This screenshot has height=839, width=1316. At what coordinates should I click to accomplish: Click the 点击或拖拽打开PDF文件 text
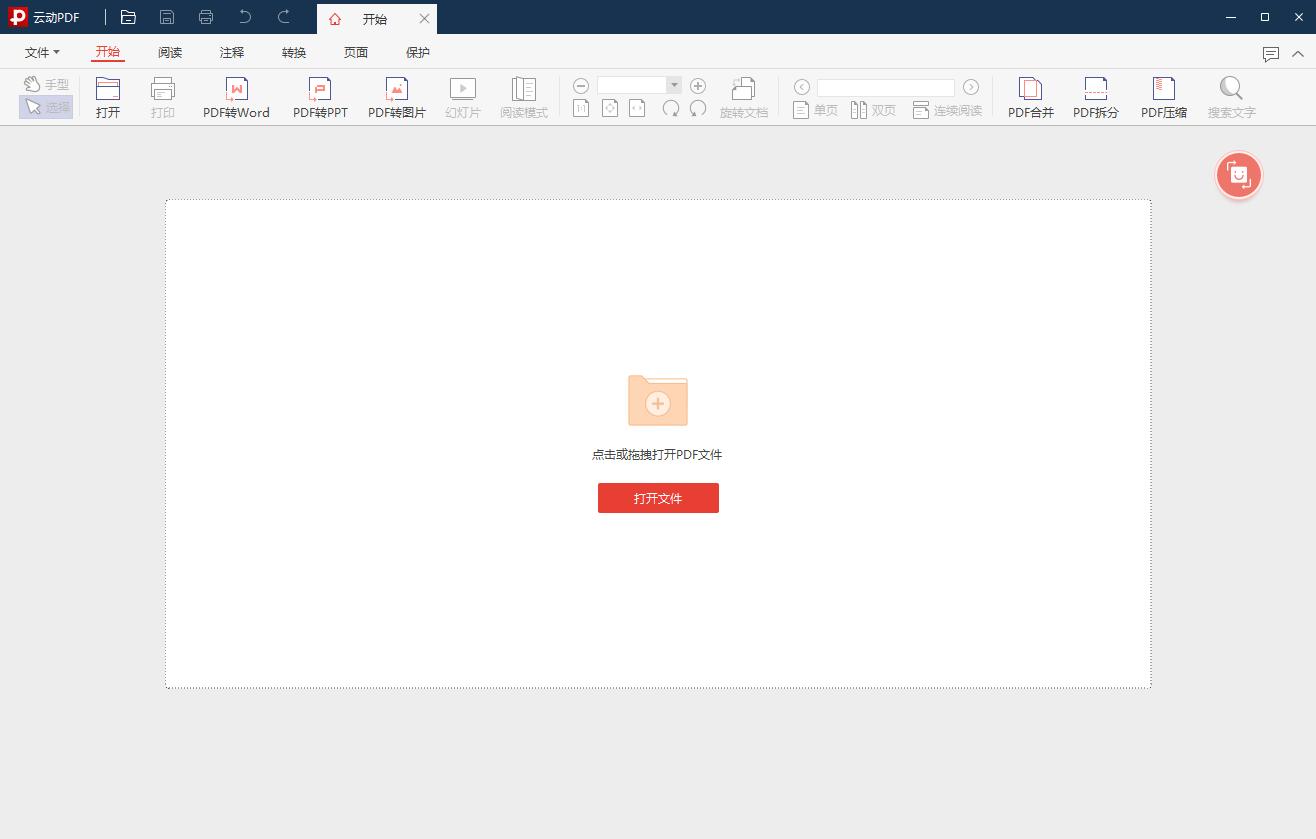coord(657,454)
